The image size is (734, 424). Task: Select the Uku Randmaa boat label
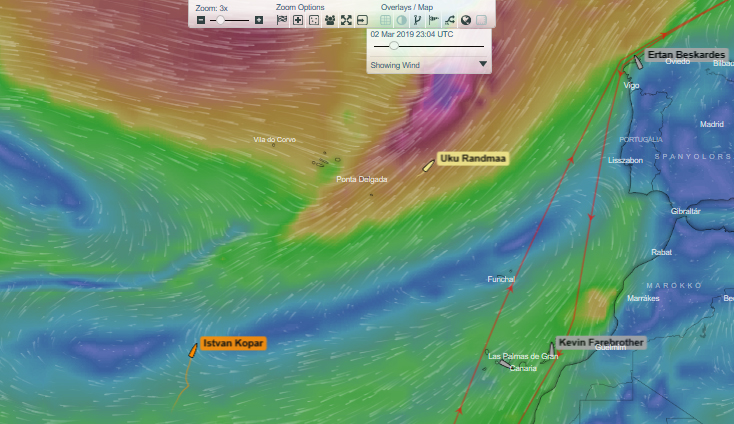[472, 158]
